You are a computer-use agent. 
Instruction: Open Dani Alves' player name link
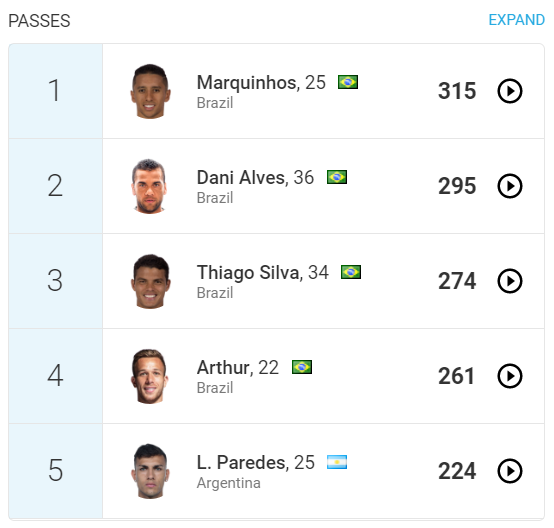(x=242, y=177)
